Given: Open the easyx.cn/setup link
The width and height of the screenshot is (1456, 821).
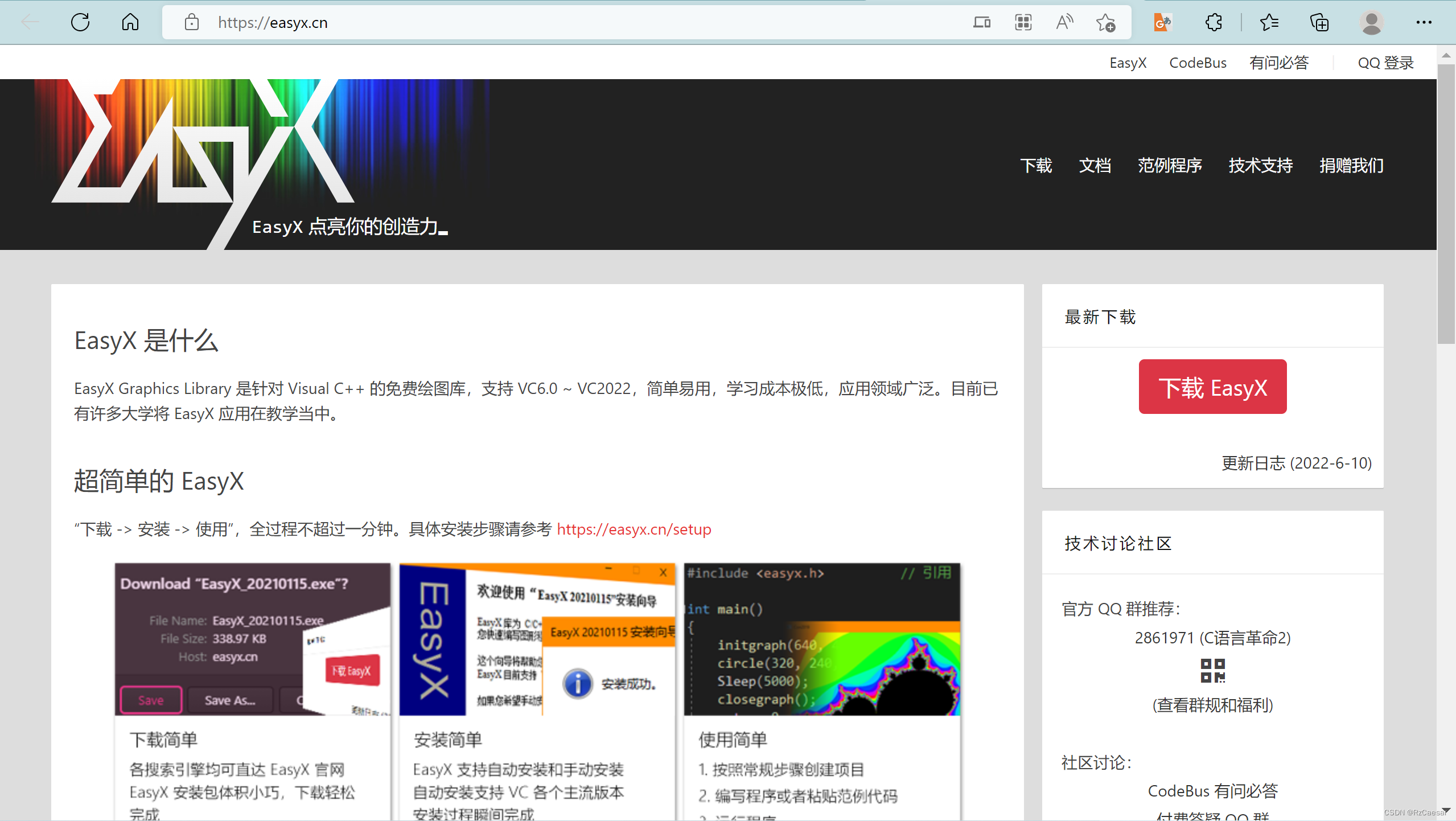Looking at the screenshot, I should click(x=634, y=529).
